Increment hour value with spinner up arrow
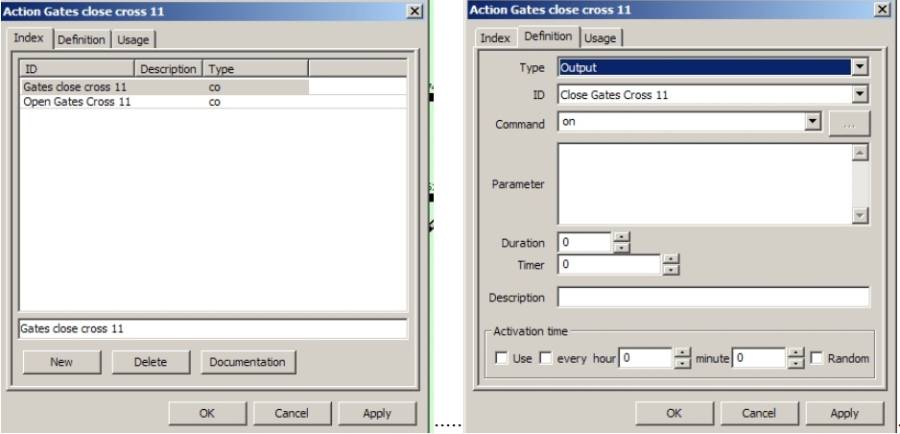This screenshot has height=434, width=900. pyautogui.click(x=684, y=354)
